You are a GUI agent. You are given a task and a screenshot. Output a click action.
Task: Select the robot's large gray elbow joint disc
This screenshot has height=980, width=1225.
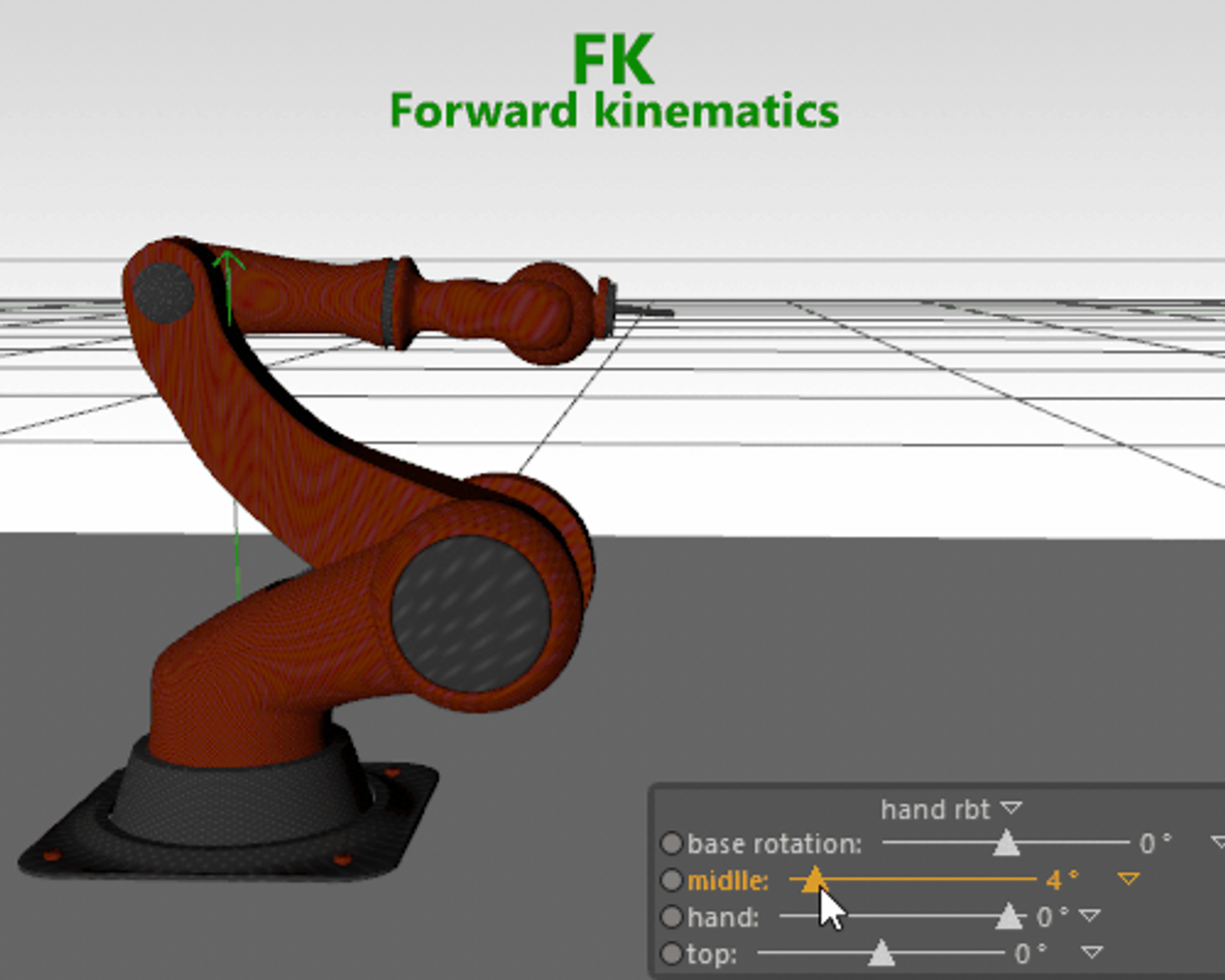(x=471, y=612)
